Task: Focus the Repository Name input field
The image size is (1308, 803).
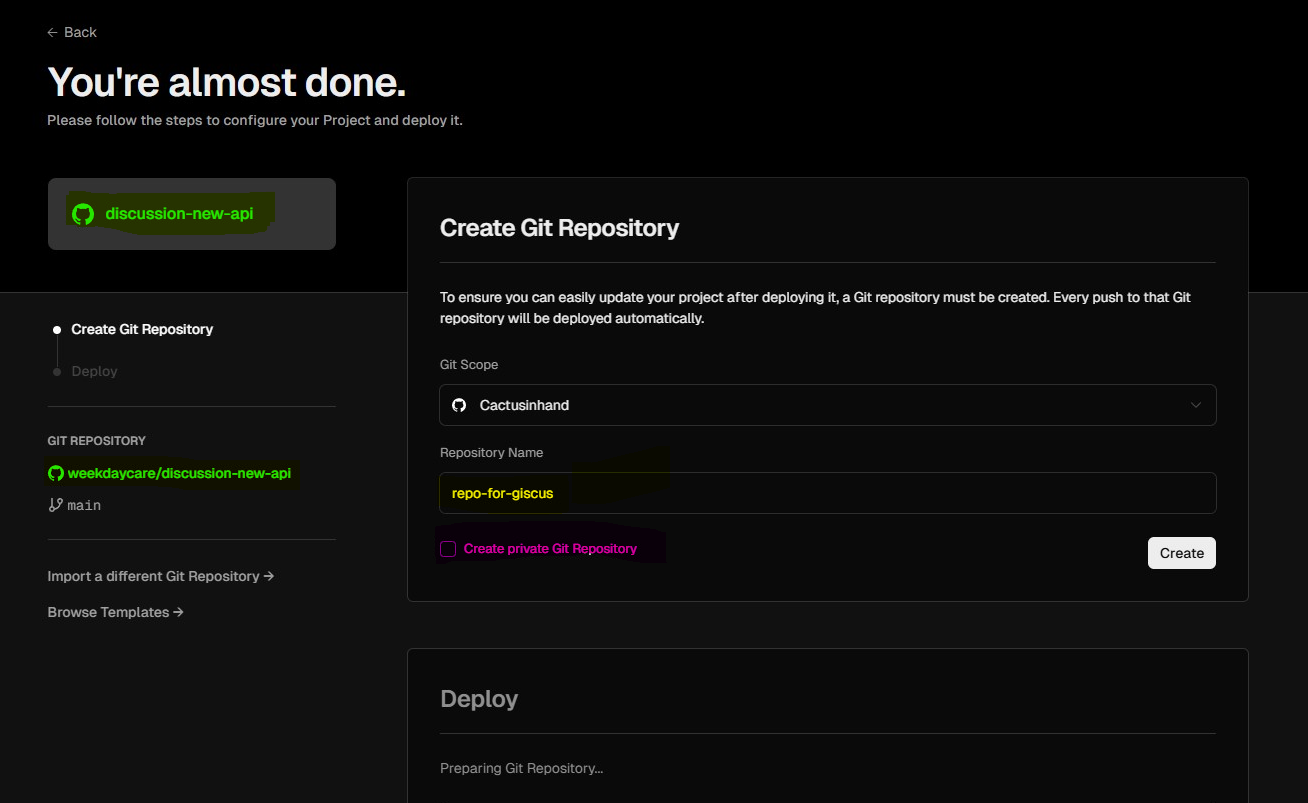Action: coord(826,493)
